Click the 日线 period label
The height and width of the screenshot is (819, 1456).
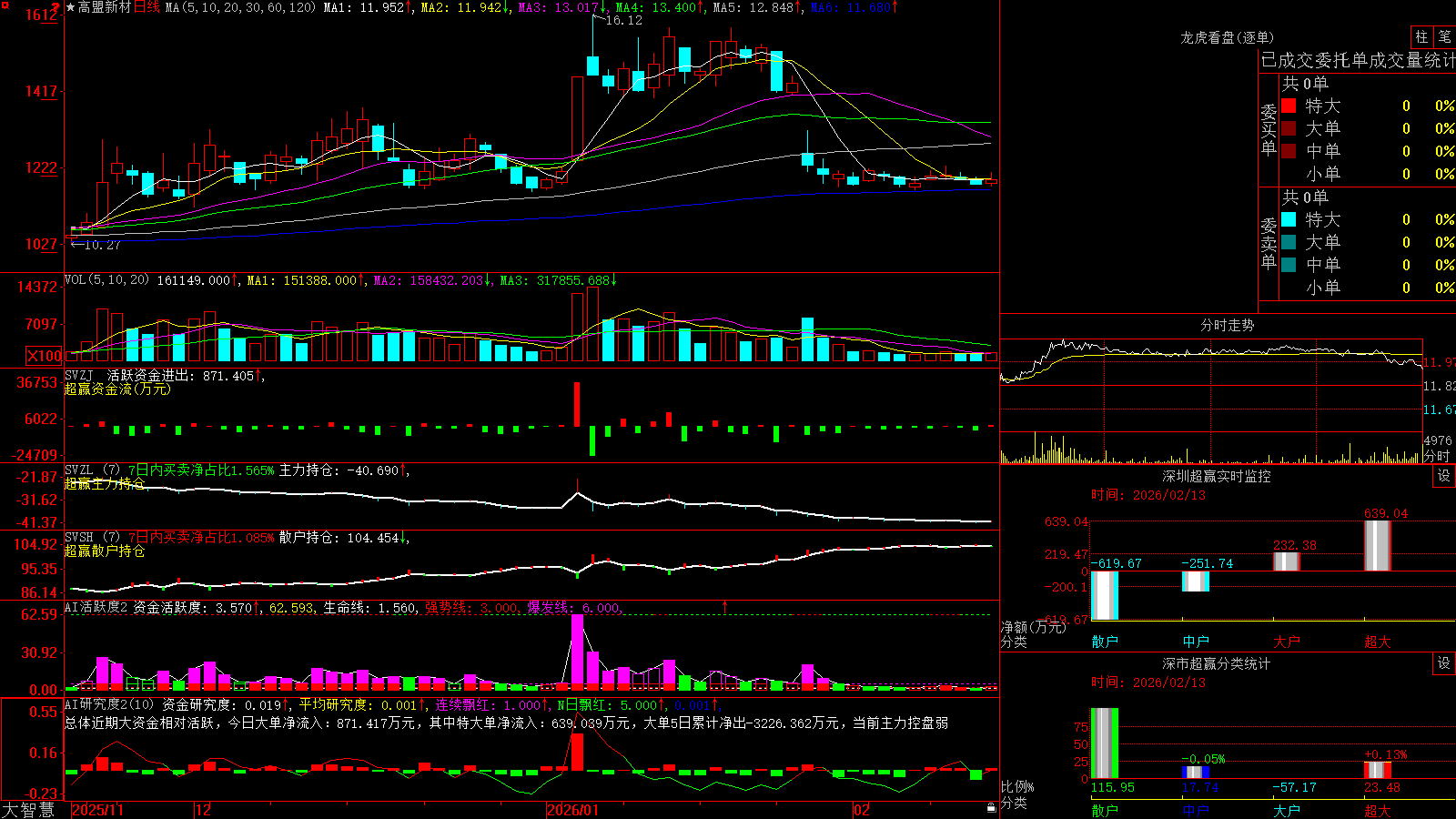(x=147, y=7)
